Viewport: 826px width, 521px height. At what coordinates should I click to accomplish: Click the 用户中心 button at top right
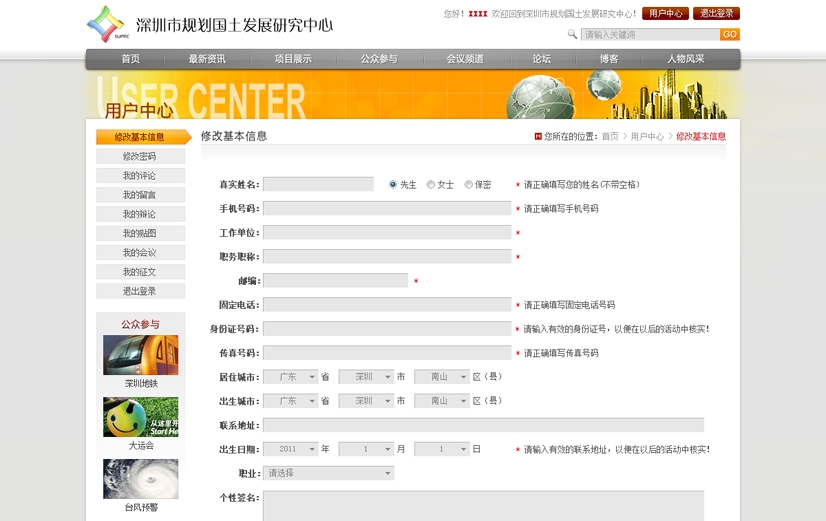(x=665, y=14)
